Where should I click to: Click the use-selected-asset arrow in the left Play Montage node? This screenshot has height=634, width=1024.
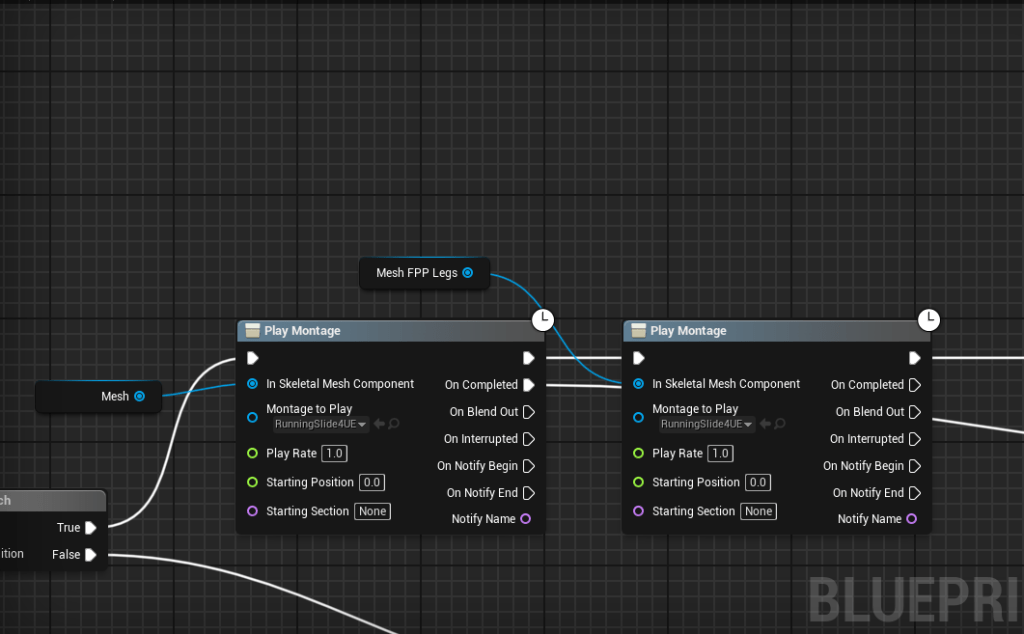(380, 424)
